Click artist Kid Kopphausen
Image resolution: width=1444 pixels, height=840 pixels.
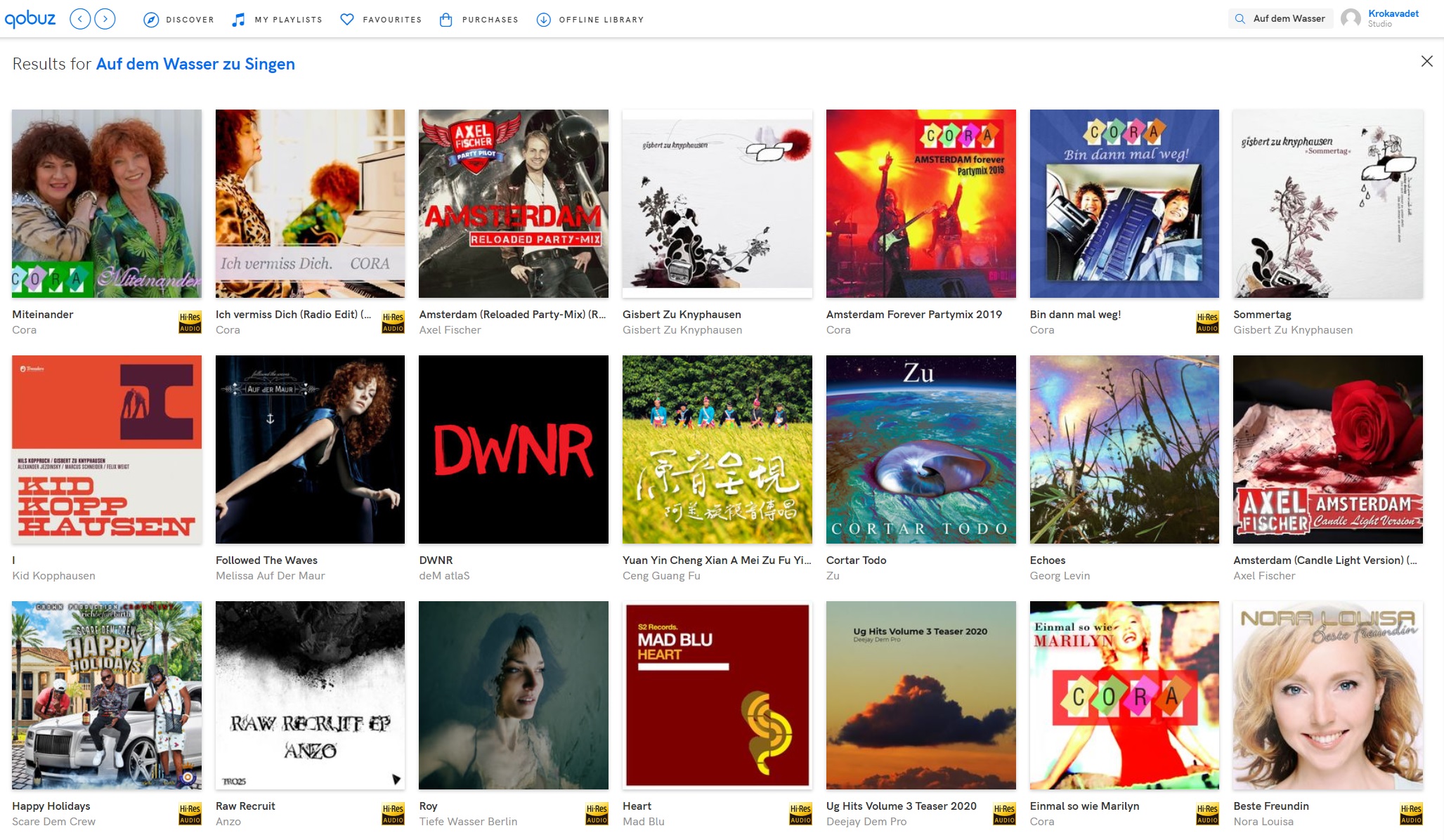pyautogui.click(x=53, y=576)
